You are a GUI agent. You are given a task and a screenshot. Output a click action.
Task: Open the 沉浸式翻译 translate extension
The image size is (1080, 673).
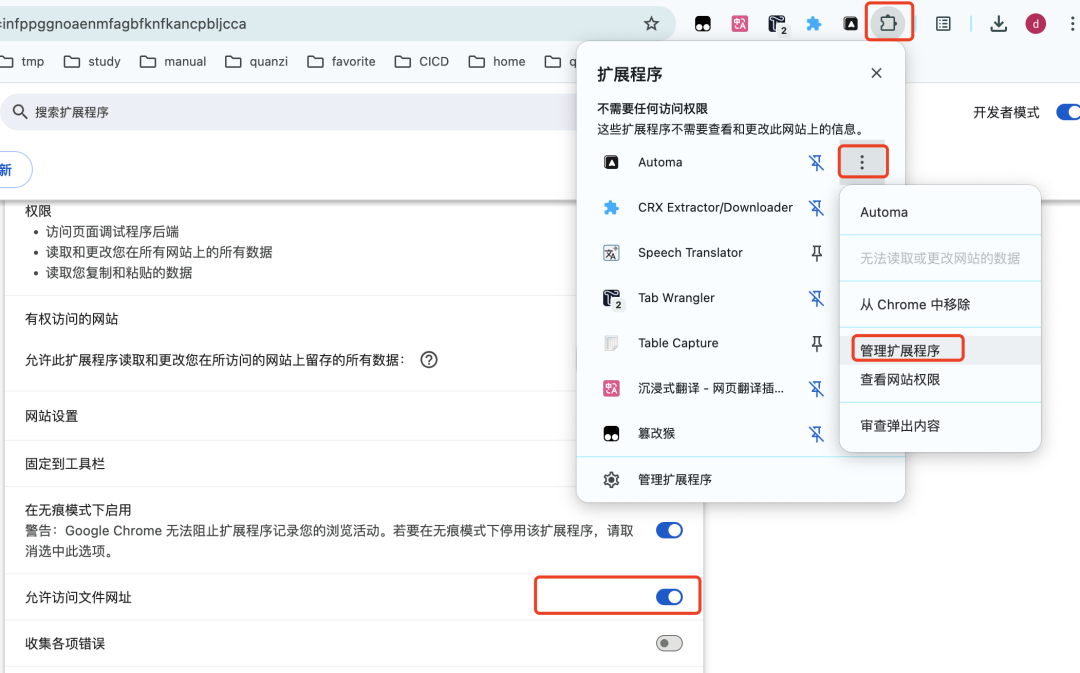pos(611,388)
